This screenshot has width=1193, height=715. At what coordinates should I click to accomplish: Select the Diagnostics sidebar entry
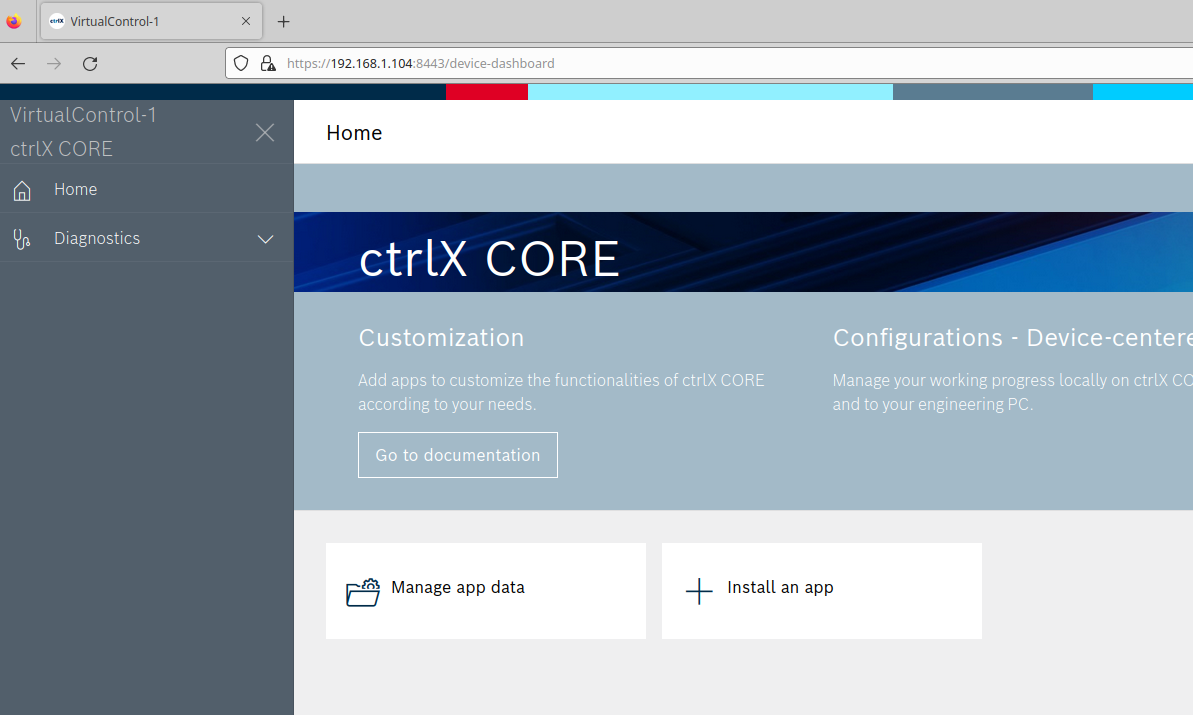click(97, 238)
